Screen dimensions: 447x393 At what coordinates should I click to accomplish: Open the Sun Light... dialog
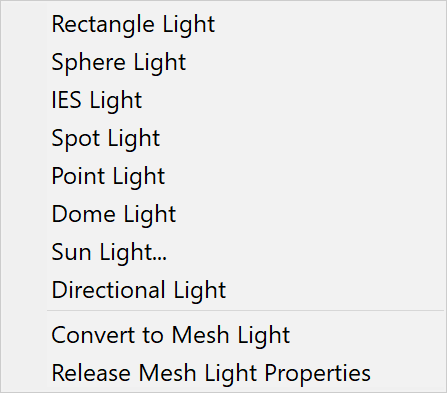pos(223,252)
